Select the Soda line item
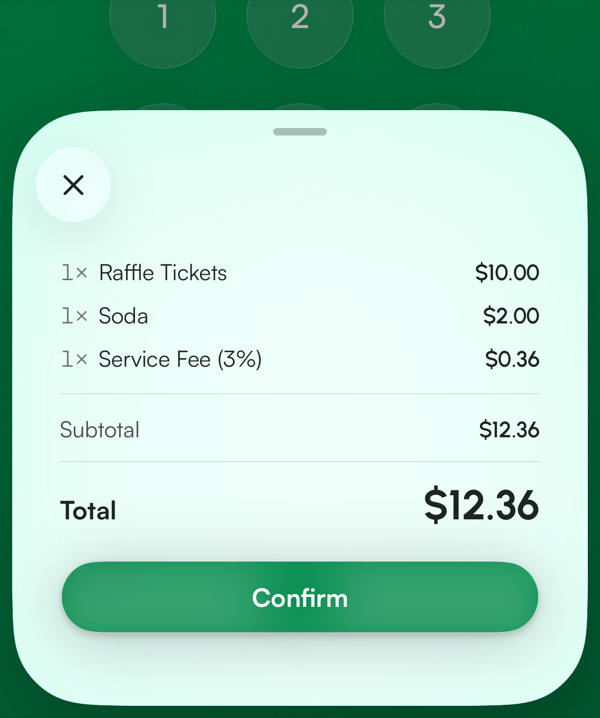The width and height of the screenshot is (600, 718). pyautogui.click(x=300, y=316)
